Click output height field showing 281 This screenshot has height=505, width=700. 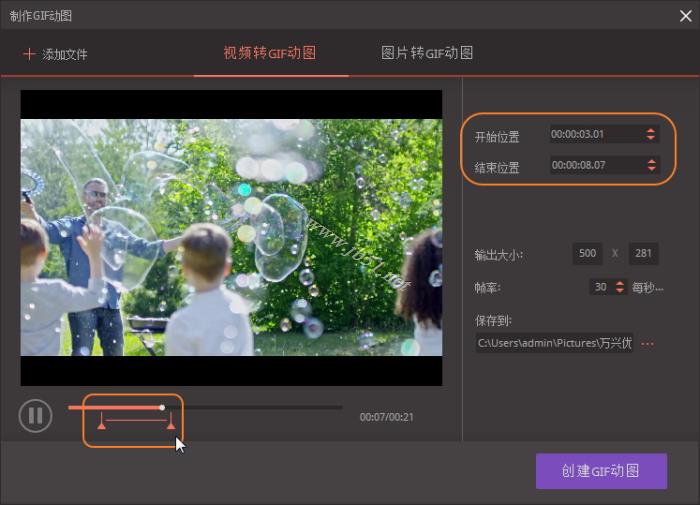tap(643, 254)
